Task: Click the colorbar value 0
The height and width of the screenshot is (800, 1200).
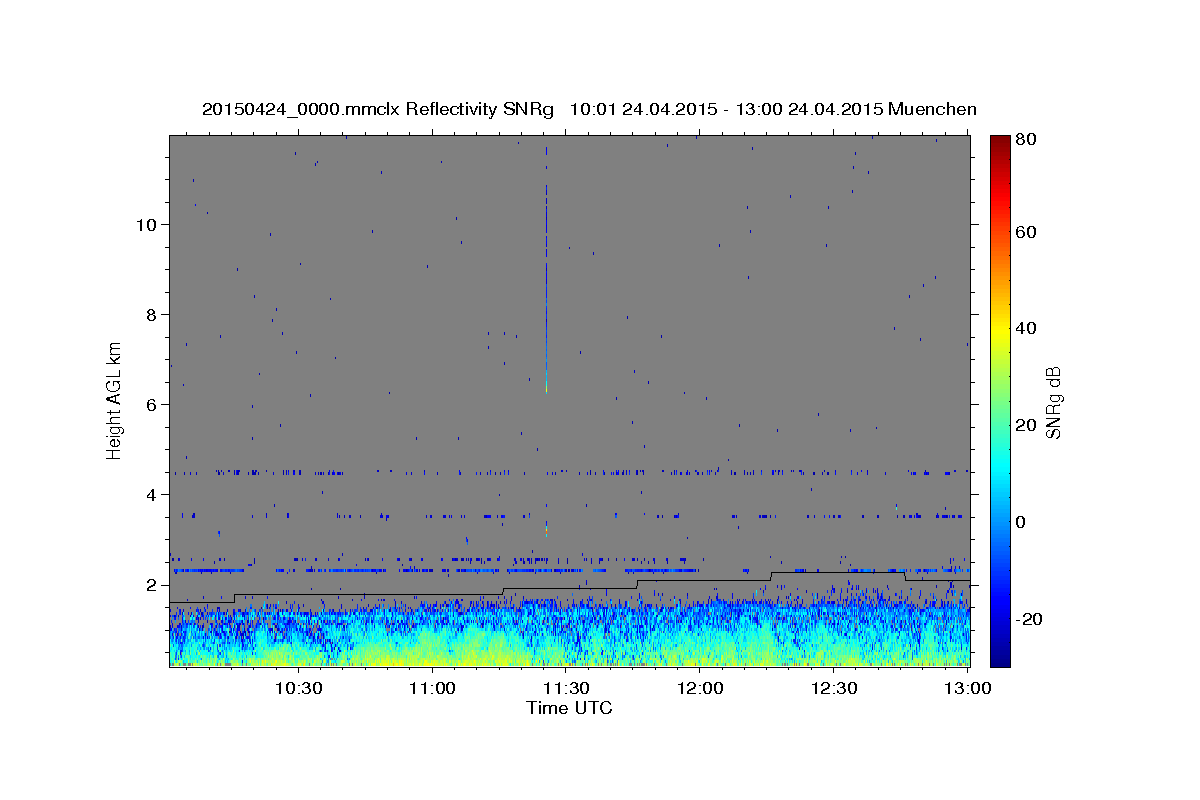Action: tap(1020, 522)
